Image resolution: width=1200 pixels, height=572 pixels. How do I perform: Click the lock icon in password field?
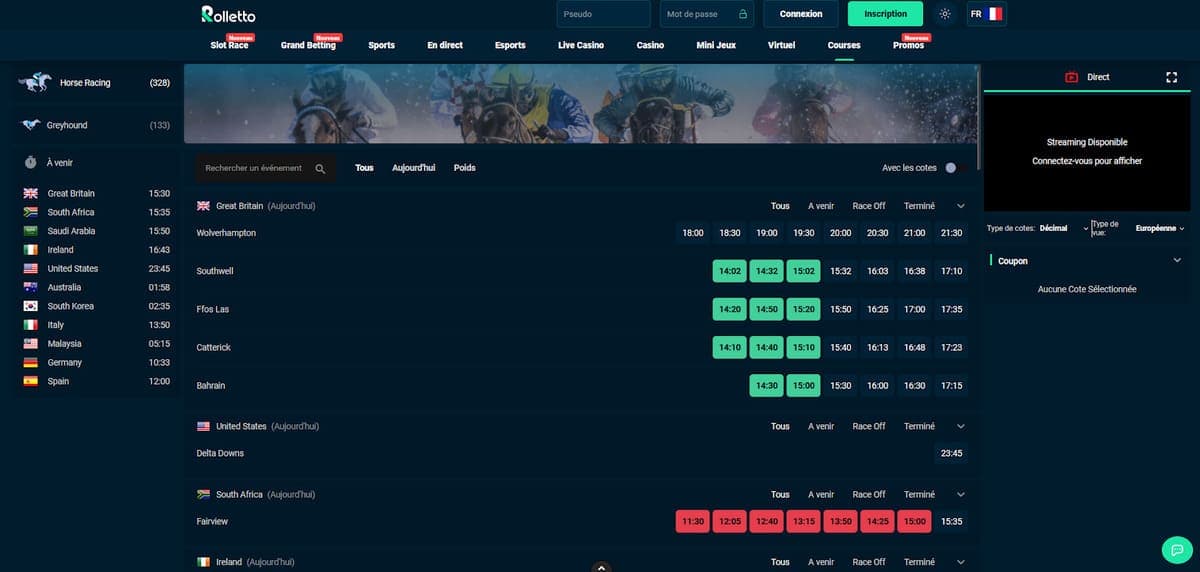[x=742, y=14]
